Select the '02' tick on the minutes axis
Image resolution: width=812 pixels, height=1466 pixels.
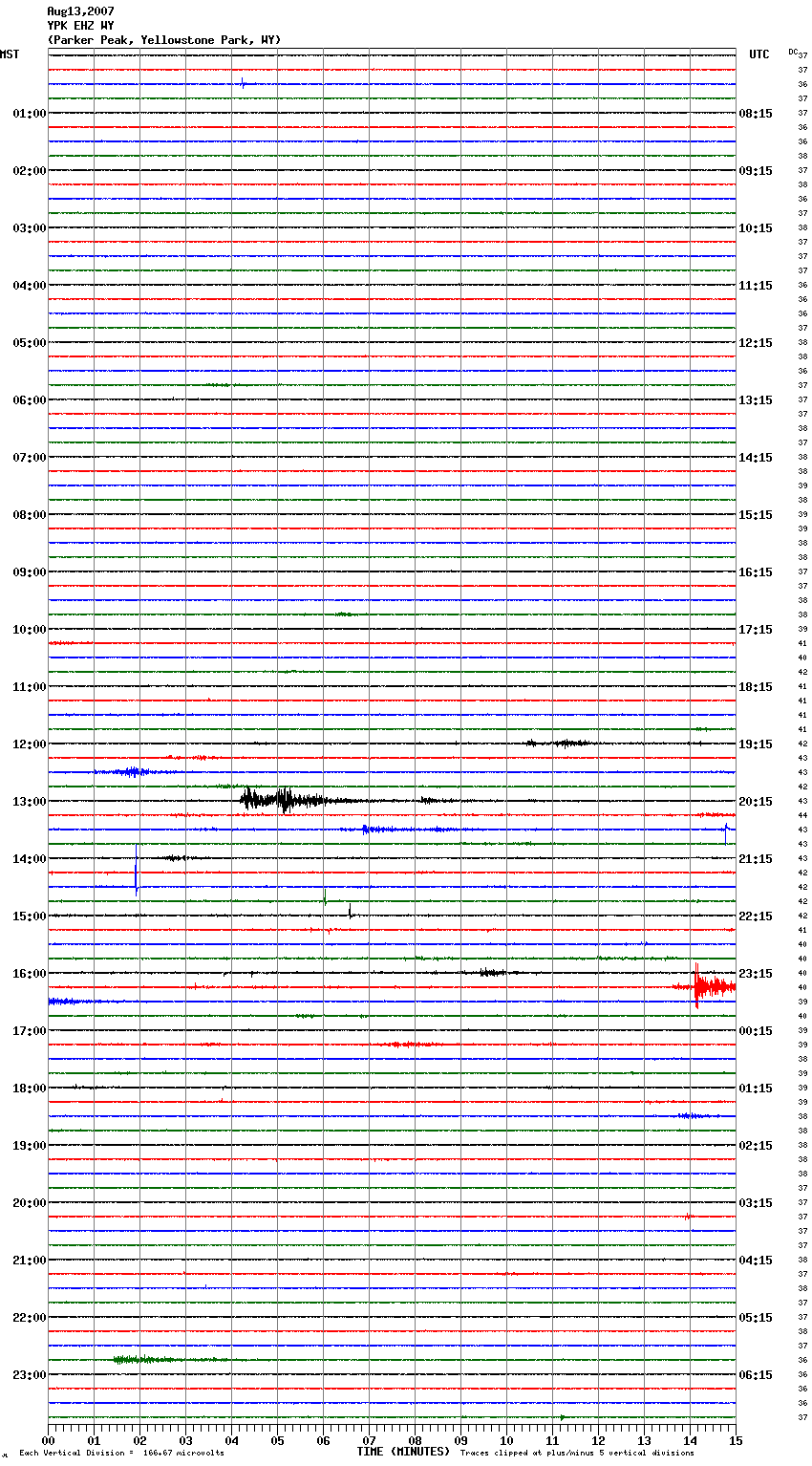[x=139, y=1440]
